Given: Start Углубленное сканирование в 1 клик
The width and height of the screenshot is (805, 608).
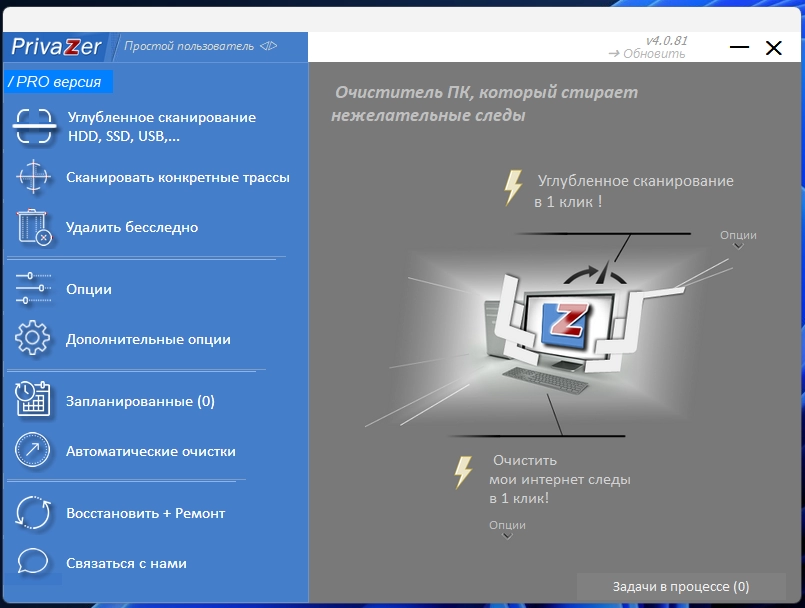Looking at the screenshot, I should 634,191.
